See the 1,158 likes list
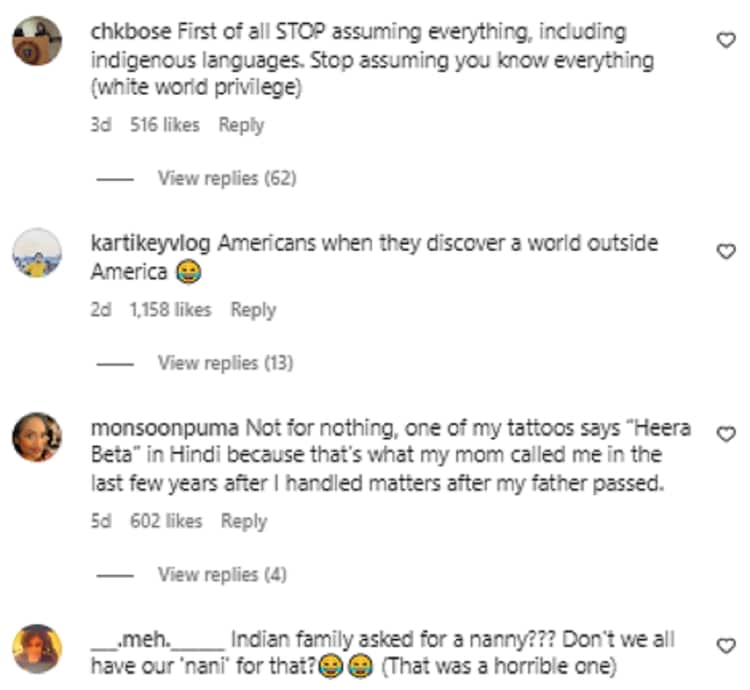 click(x=170, y=309)
